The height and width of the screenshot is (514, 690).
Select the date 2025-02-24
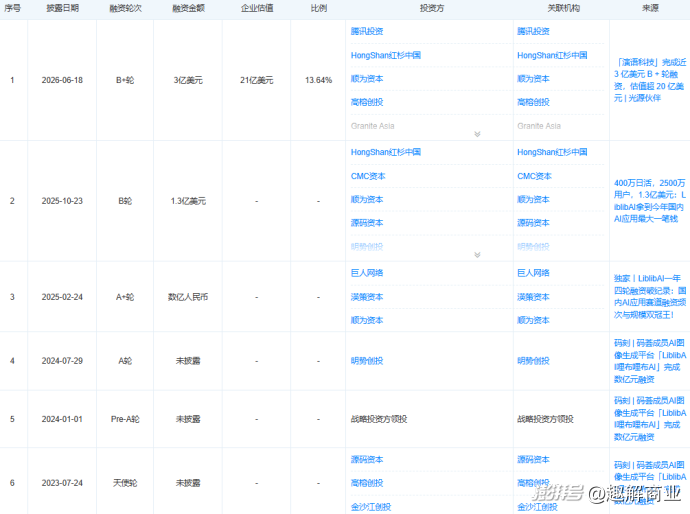tap(62, 297)
